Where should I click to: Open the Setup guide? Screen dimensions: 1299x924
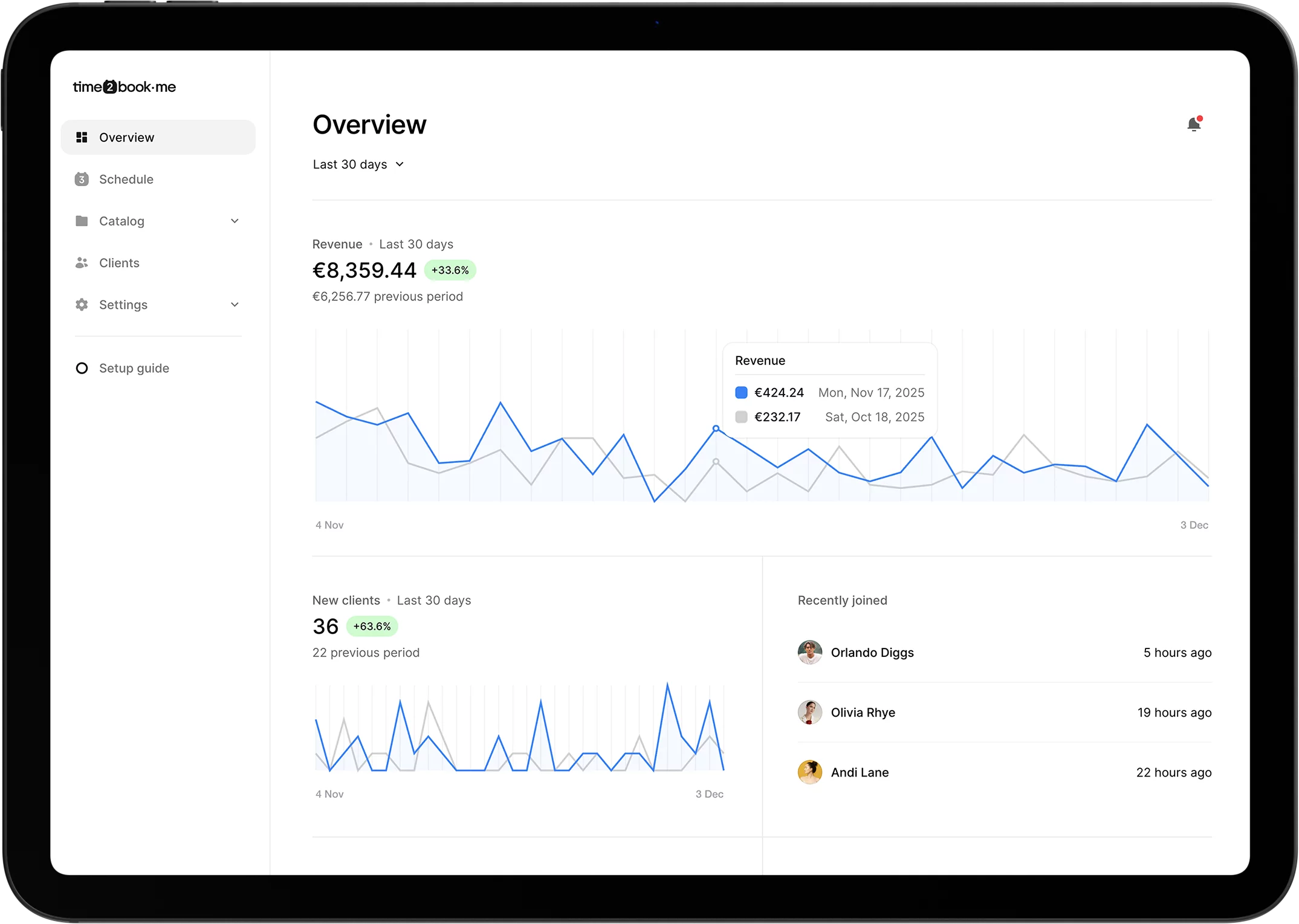tap(134, 368)
